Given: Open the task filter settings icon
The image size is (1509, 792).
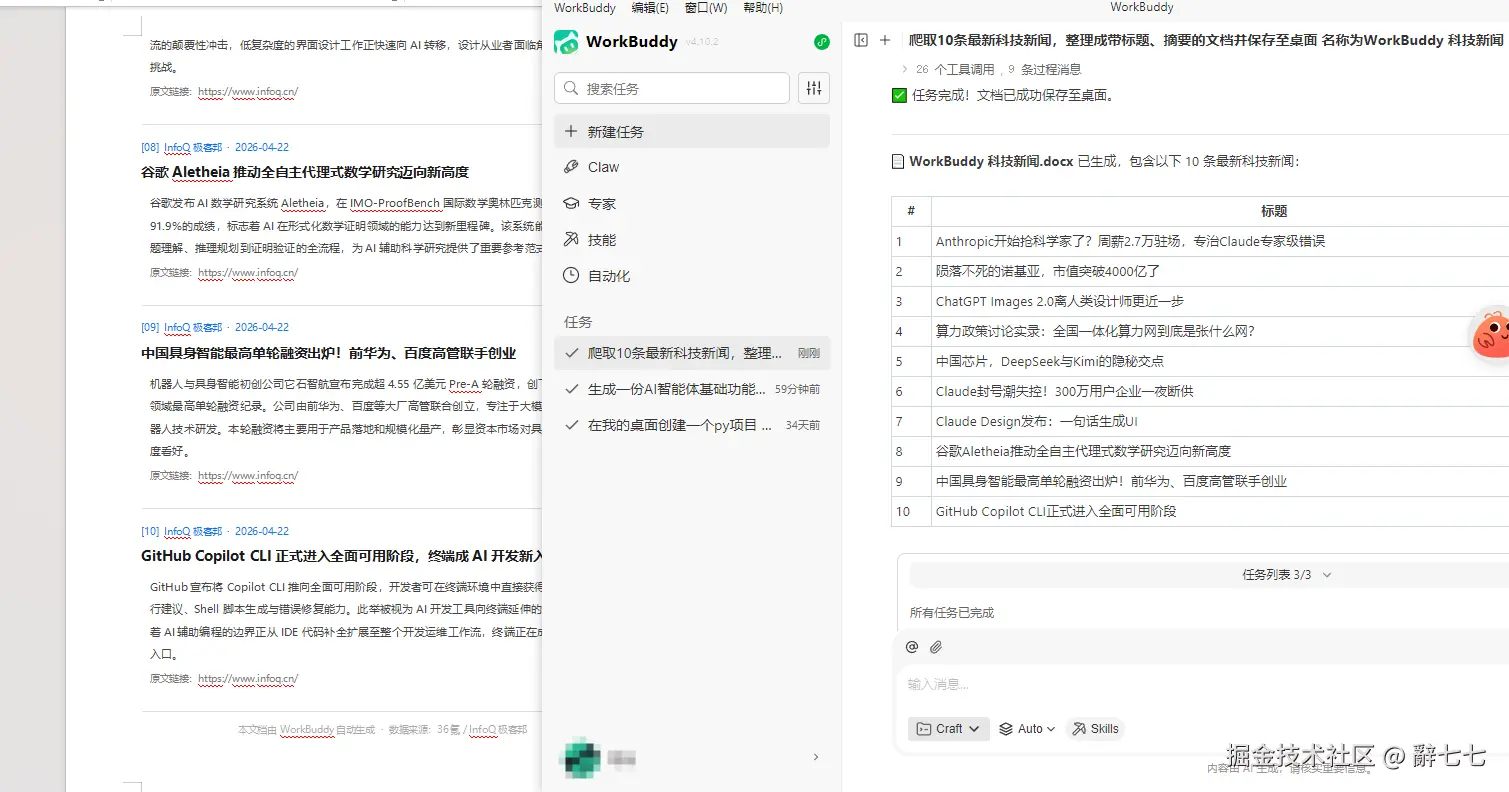Looking at the screenshot, I should click(814, 88).
